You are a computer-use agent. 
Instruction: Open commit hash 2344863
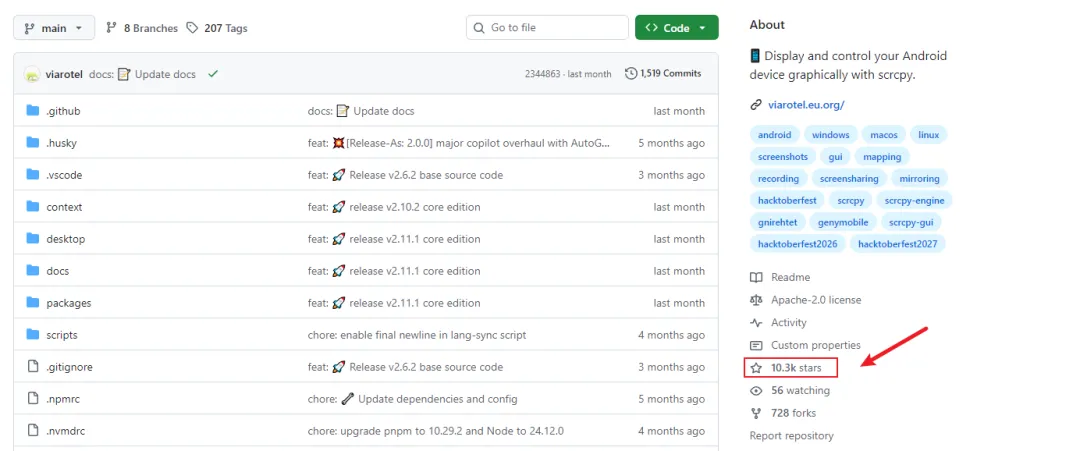(542, 74)
